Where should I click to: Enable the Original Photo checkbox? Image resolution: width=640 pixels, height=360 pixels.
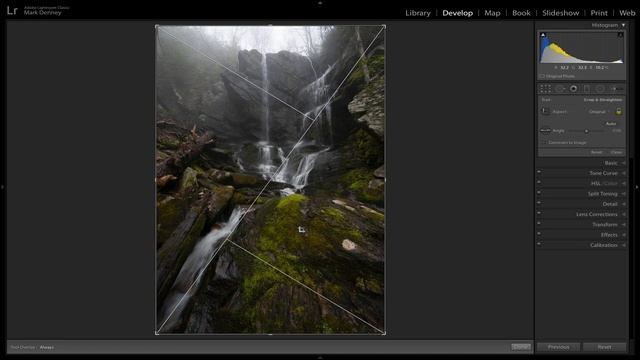pos(542,76)
